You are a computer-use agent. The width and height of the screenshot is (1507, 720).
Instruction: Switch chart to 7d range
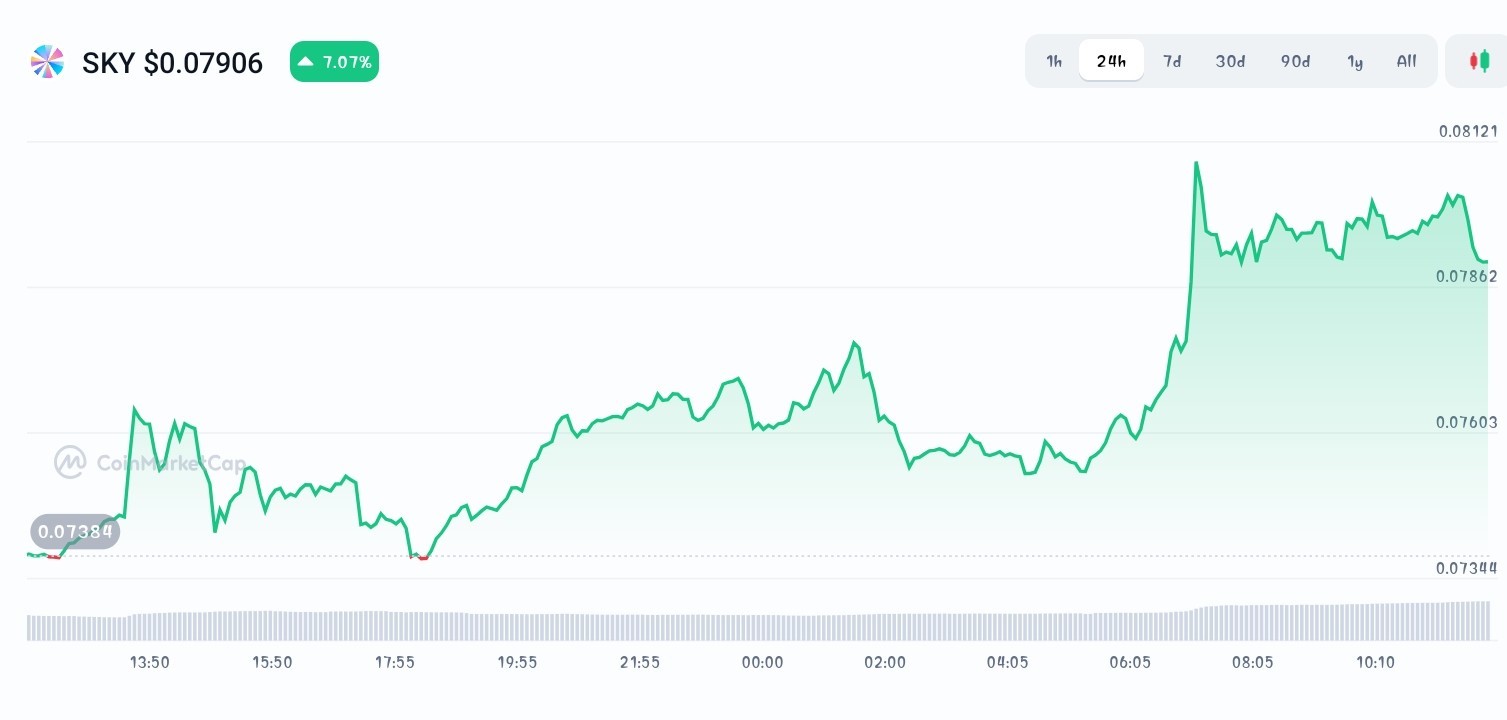pos(1172,61)
